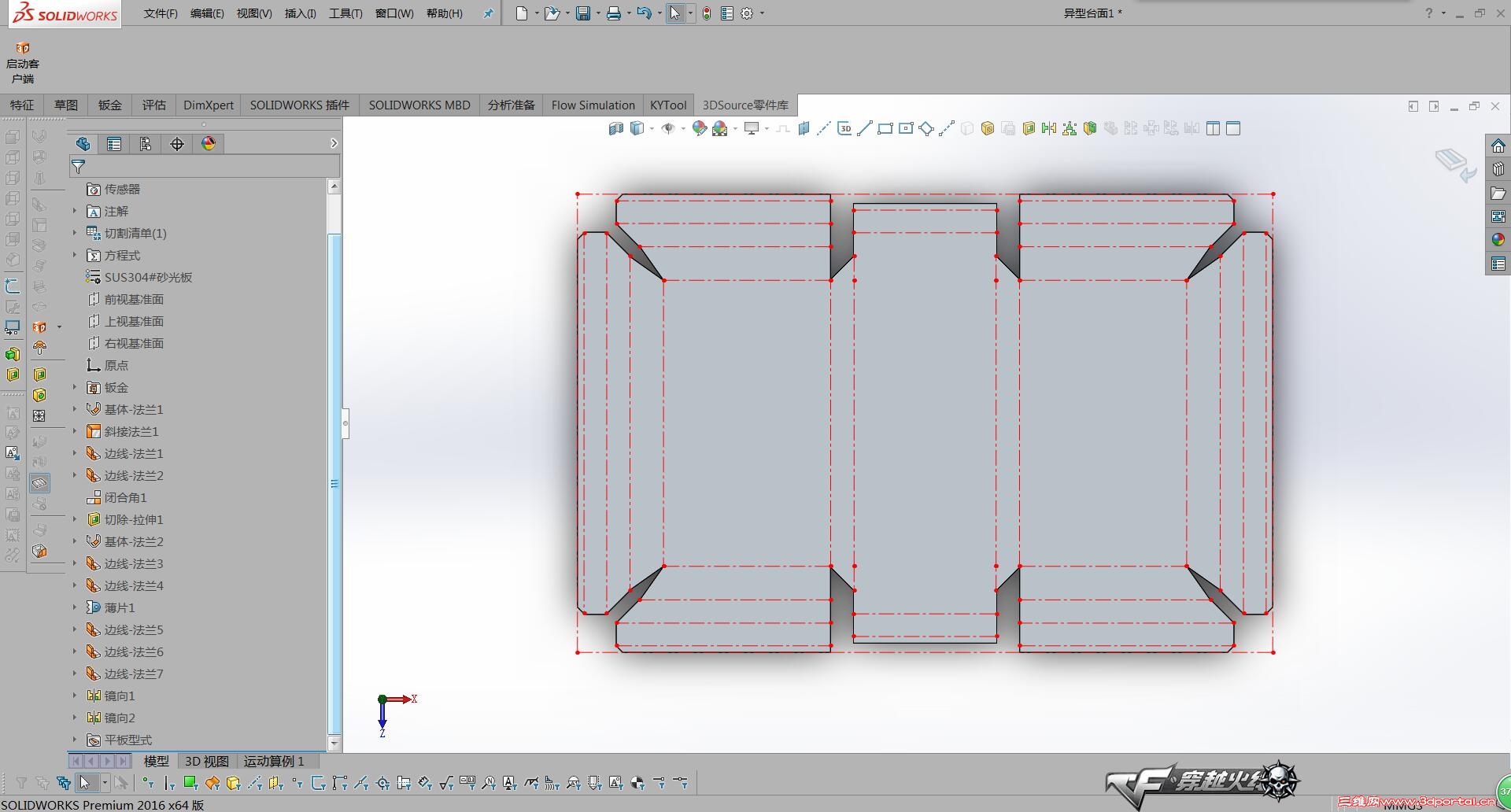Expand the 方程式 tree node

click(x=75, y=255)
